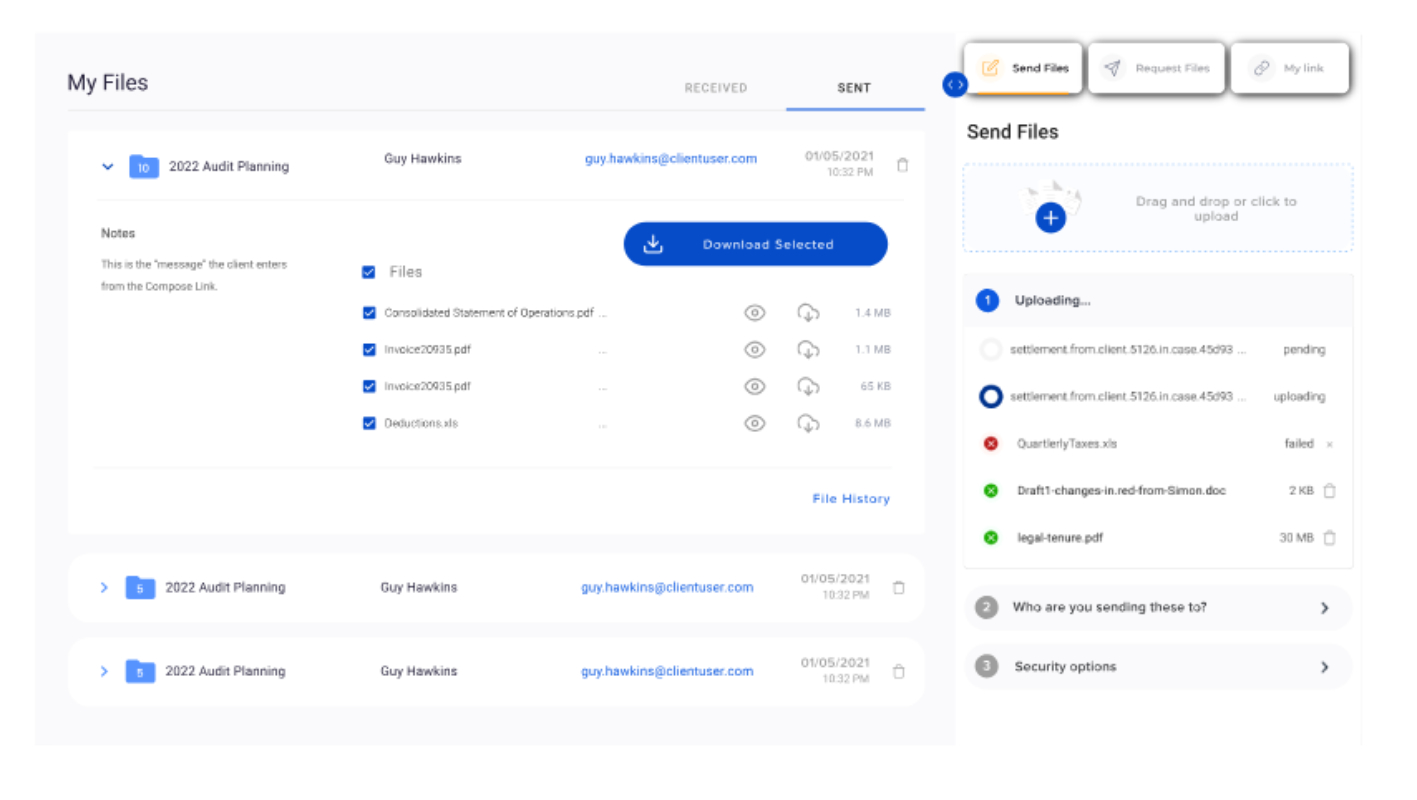Click the failed status label of QuarterlyTaxes.xls
The height and width of the screenshot is (800, 1417).
[1299, 443]
